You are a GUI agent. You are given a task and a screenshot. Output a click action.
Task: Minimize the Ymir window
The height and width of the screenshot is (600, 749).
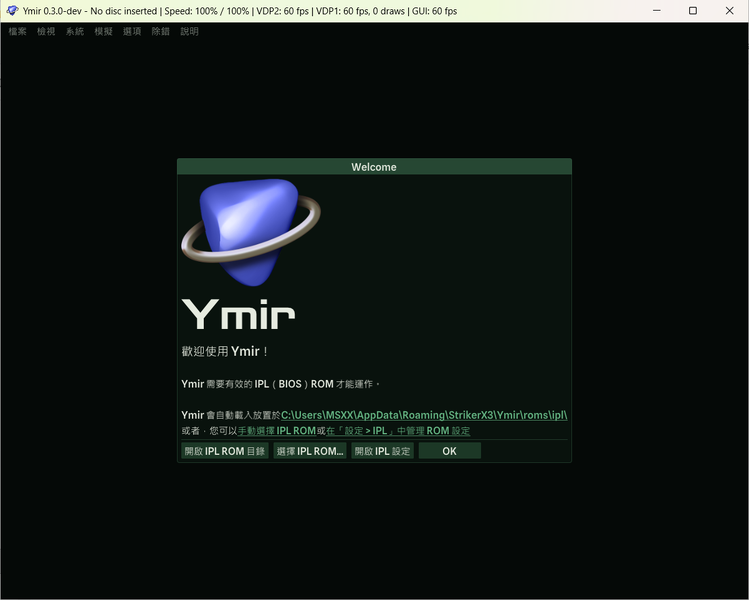click(x=657, y=11)
